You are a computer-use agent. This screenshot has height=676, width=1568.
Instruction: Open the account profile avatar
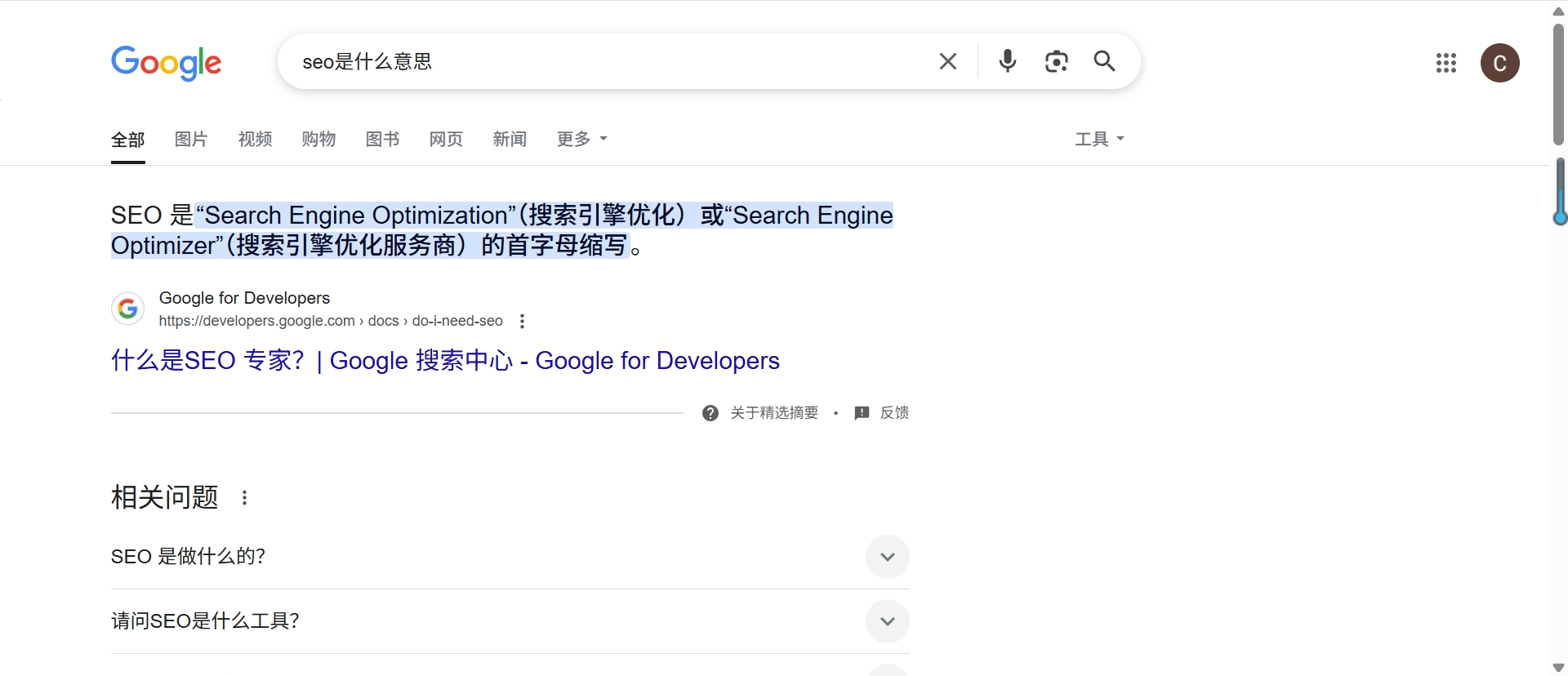[1499, 63]
